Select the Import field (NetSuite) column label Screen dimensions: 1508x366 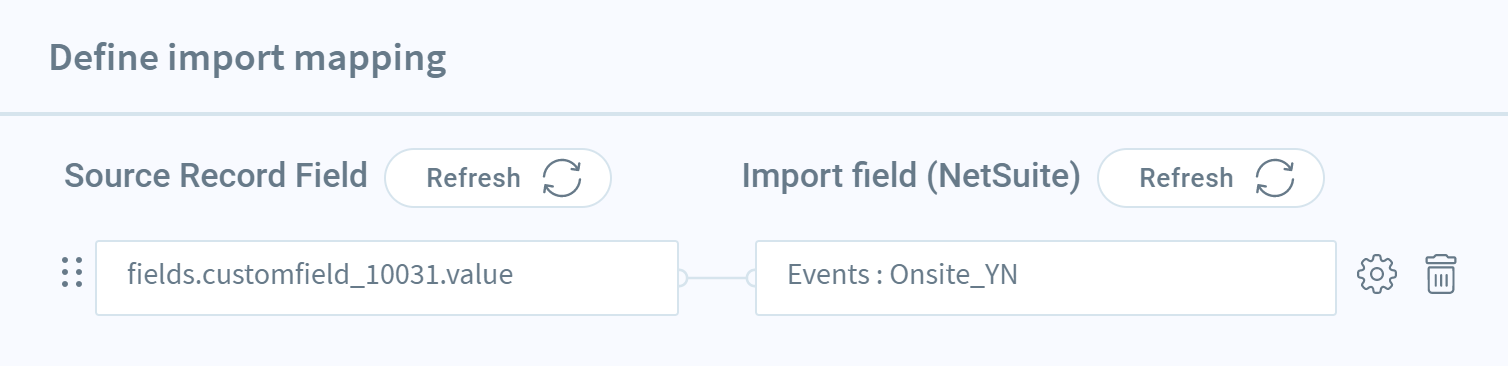[x=911, y=176]
